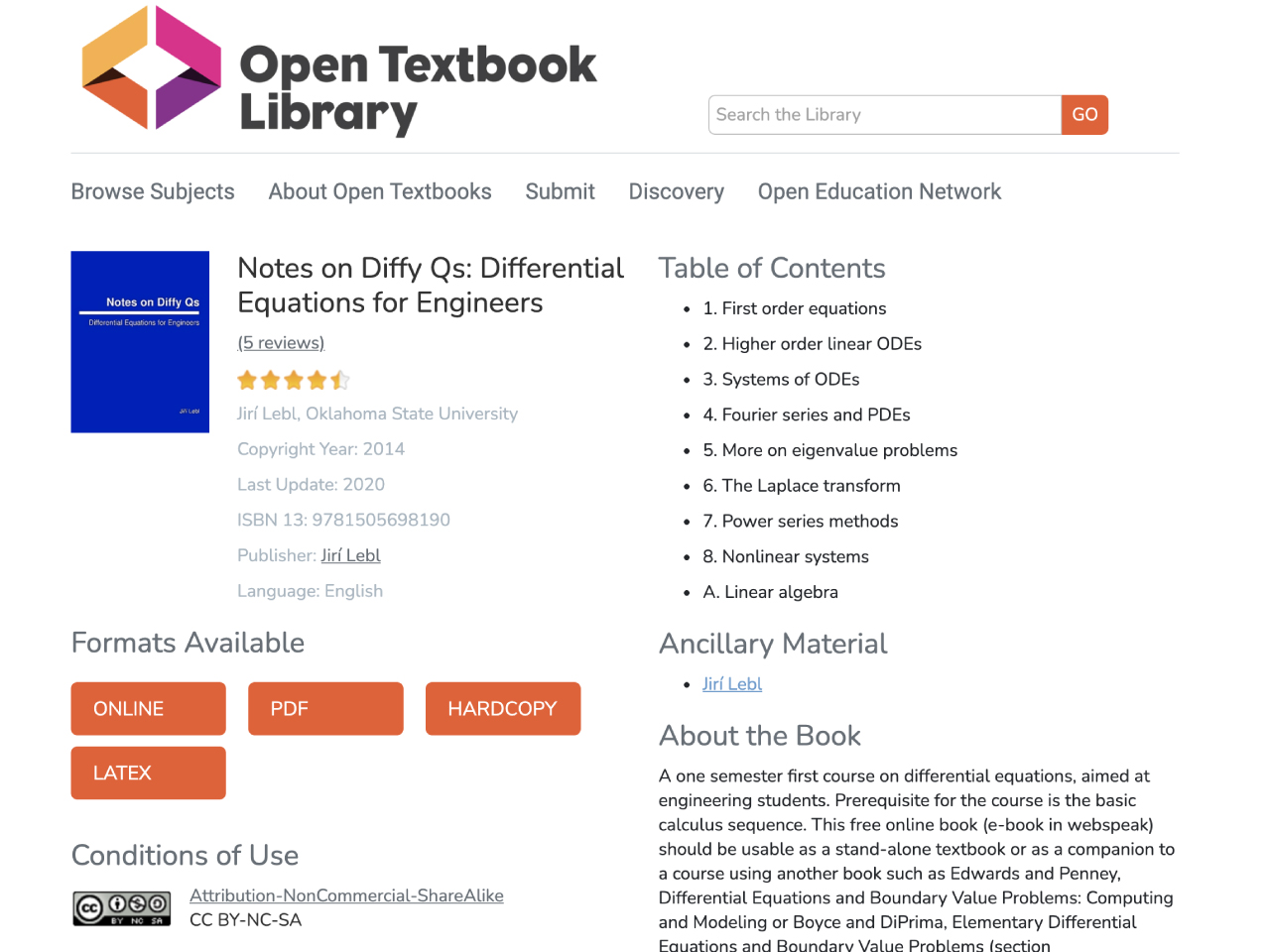
Task: Select '5. More on eigenvalue problems' entry
Action: tap(830, 450)
